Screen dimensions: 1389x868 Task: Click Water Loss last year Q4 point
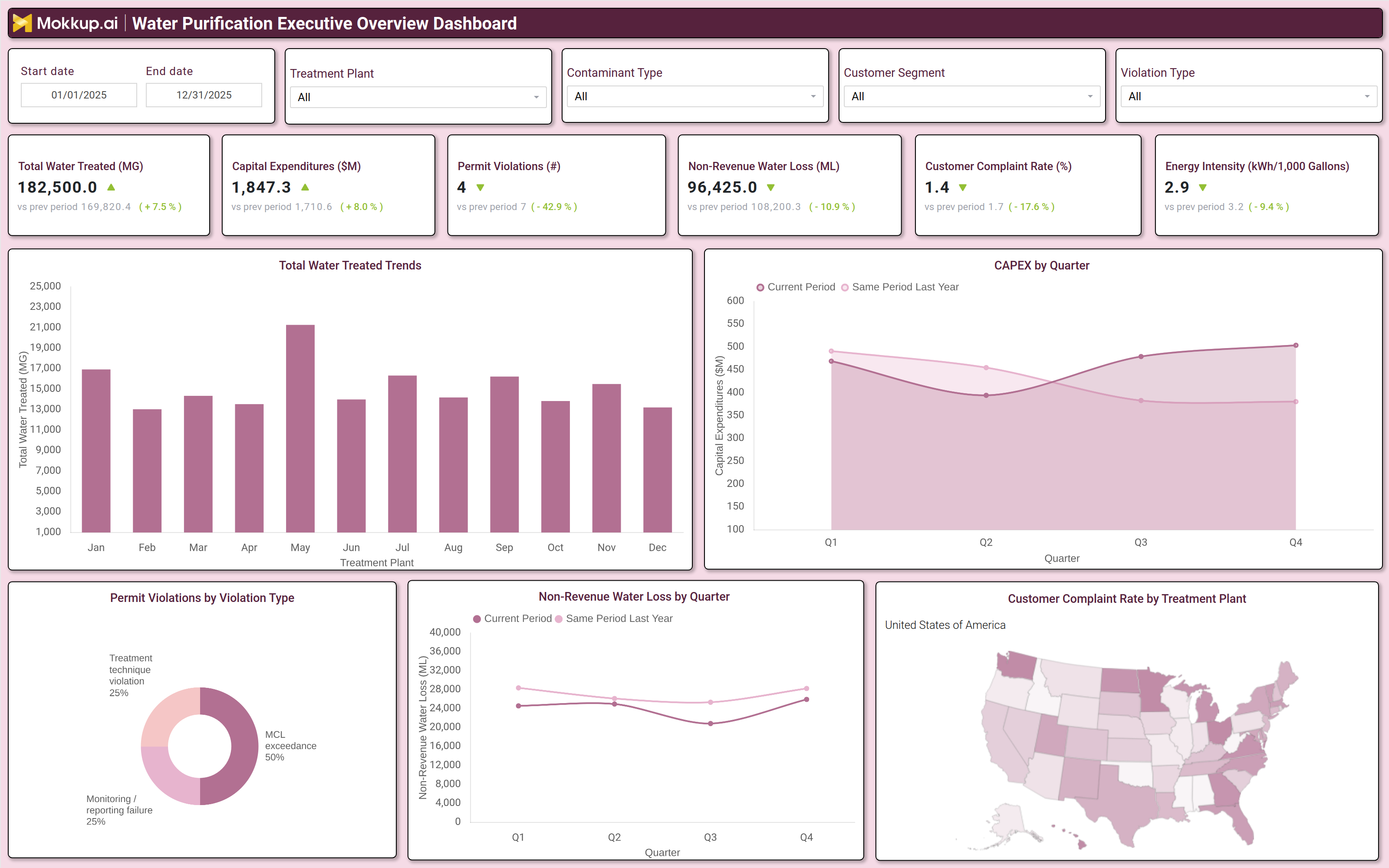pyautogui.click(x=806, y=688)
